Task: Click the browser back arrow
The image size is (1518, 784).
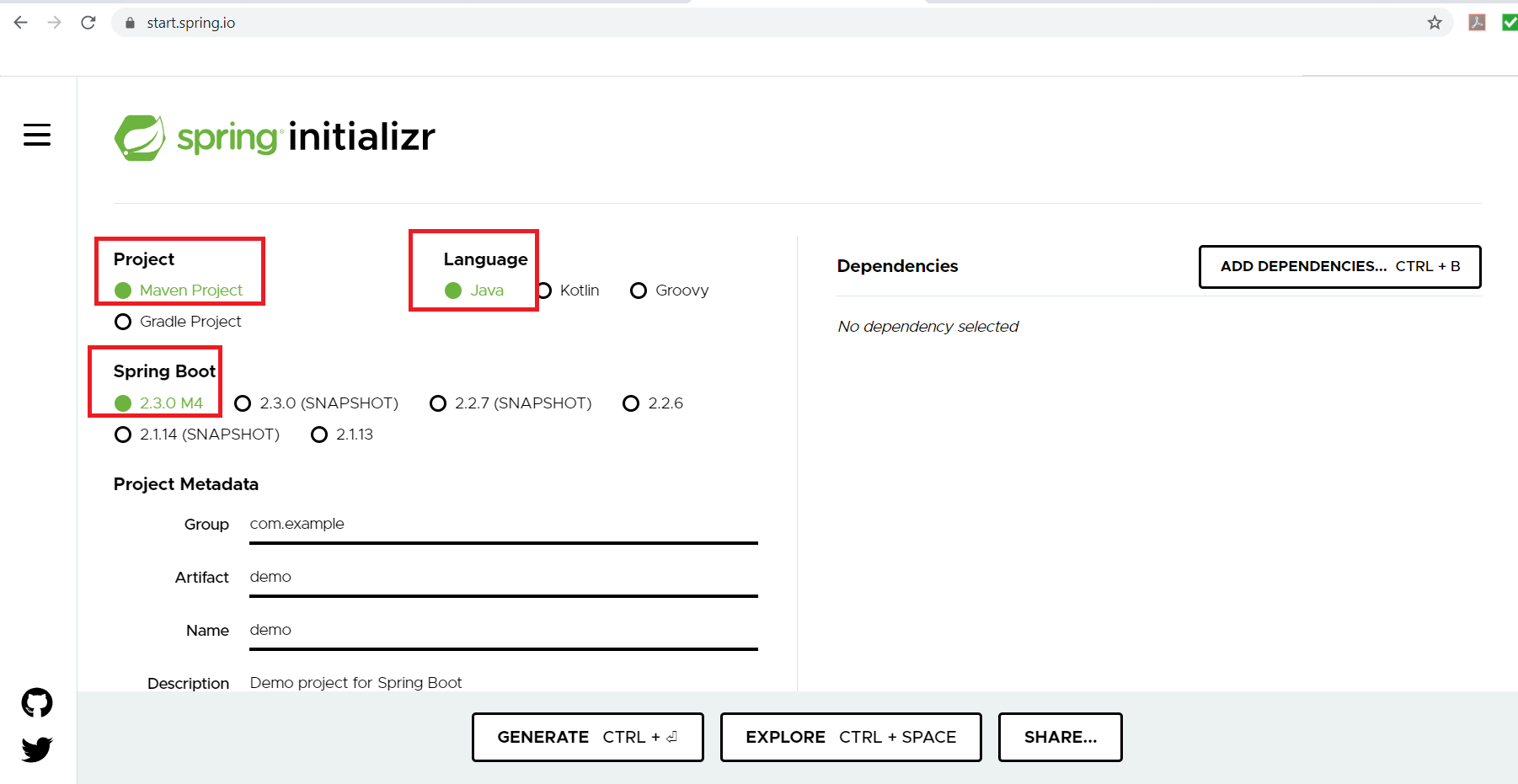Action: pyautogui.click(x=21, y=23)
